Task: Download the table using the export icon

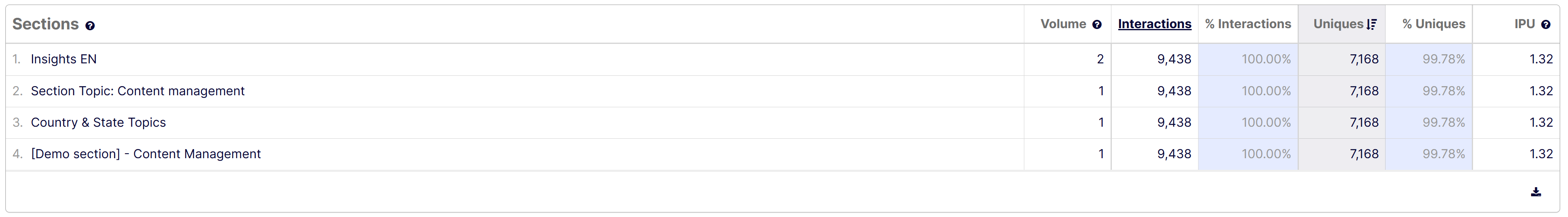Action: click(1536, 192)
